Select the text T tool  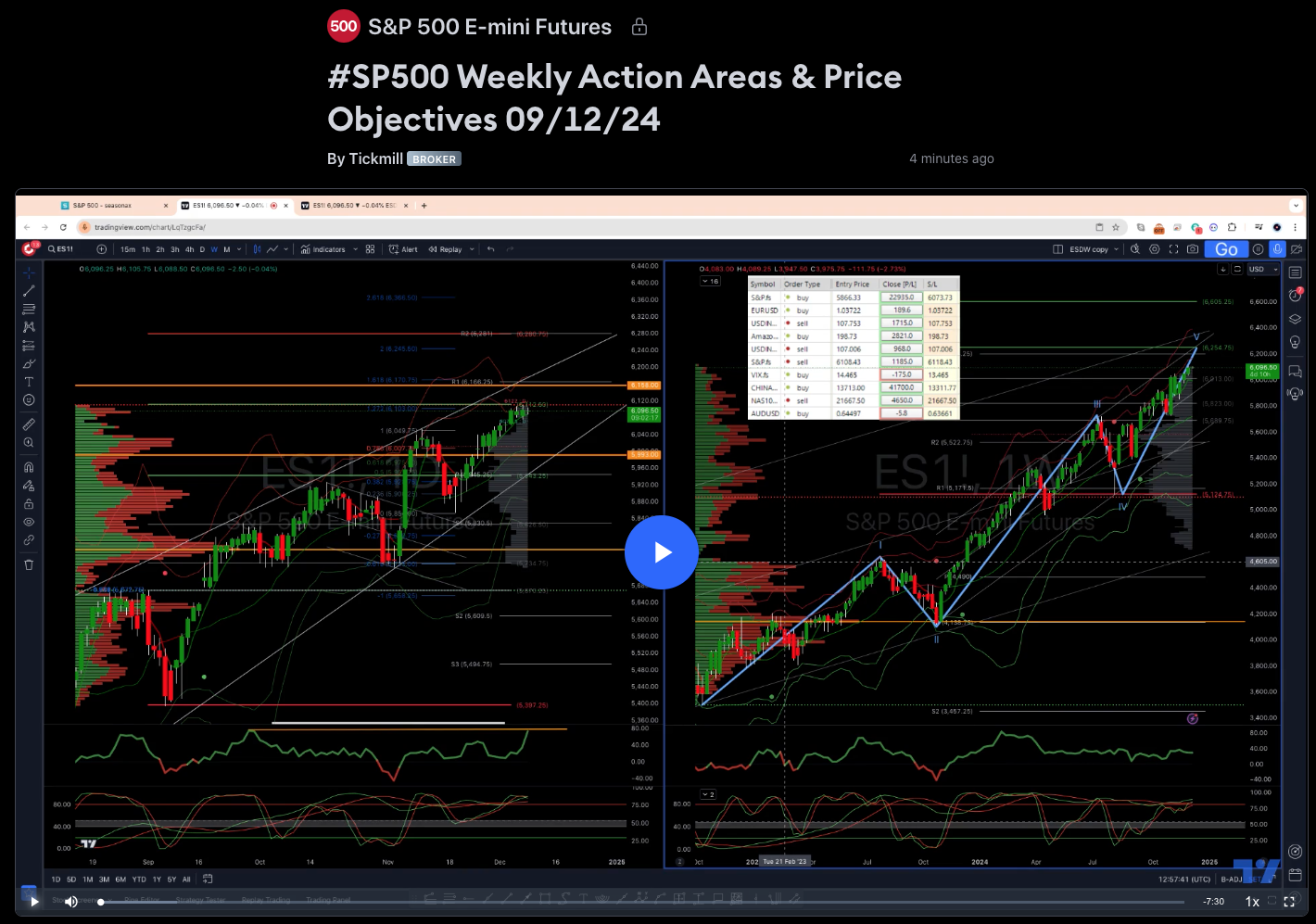point(29,382)
